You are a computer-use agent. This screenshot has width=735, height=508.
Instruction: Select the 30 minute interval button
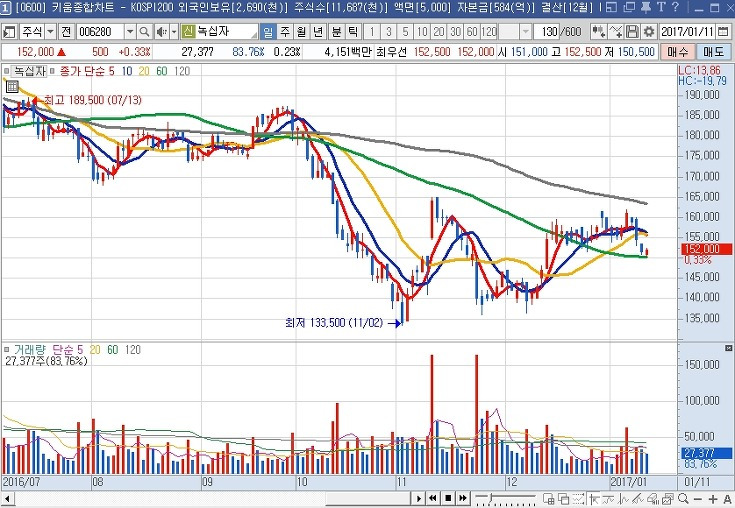click(x=455, y=32)
